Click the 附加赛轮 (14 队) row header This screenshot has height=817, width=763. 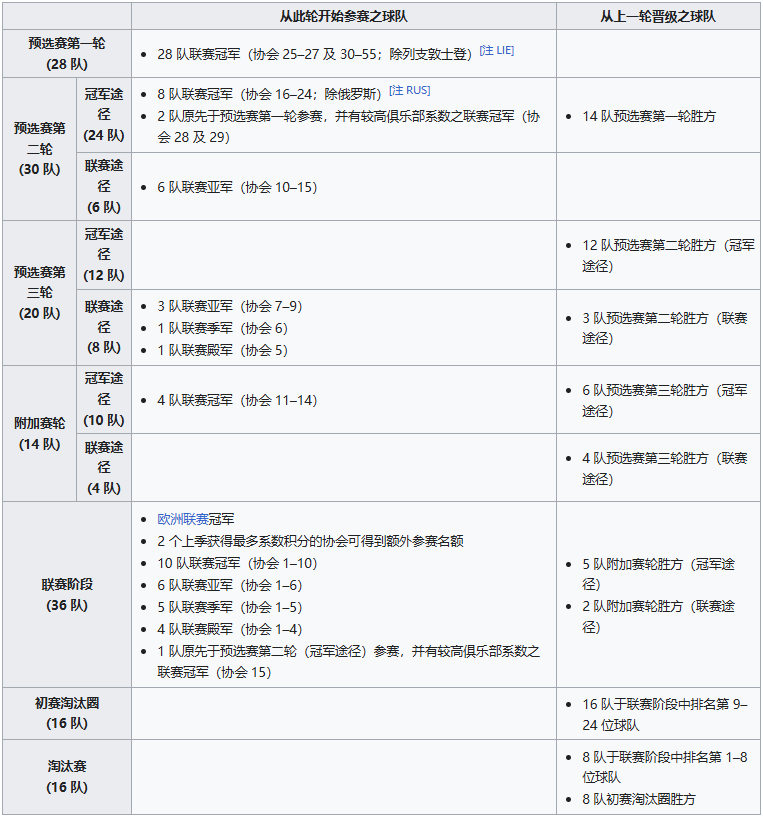click(40, 433)
